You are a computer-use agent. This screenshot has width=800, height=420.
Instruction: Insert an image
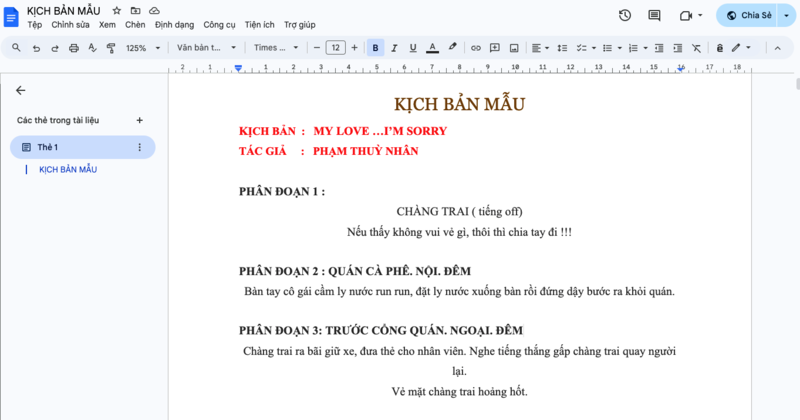point(514,48)
